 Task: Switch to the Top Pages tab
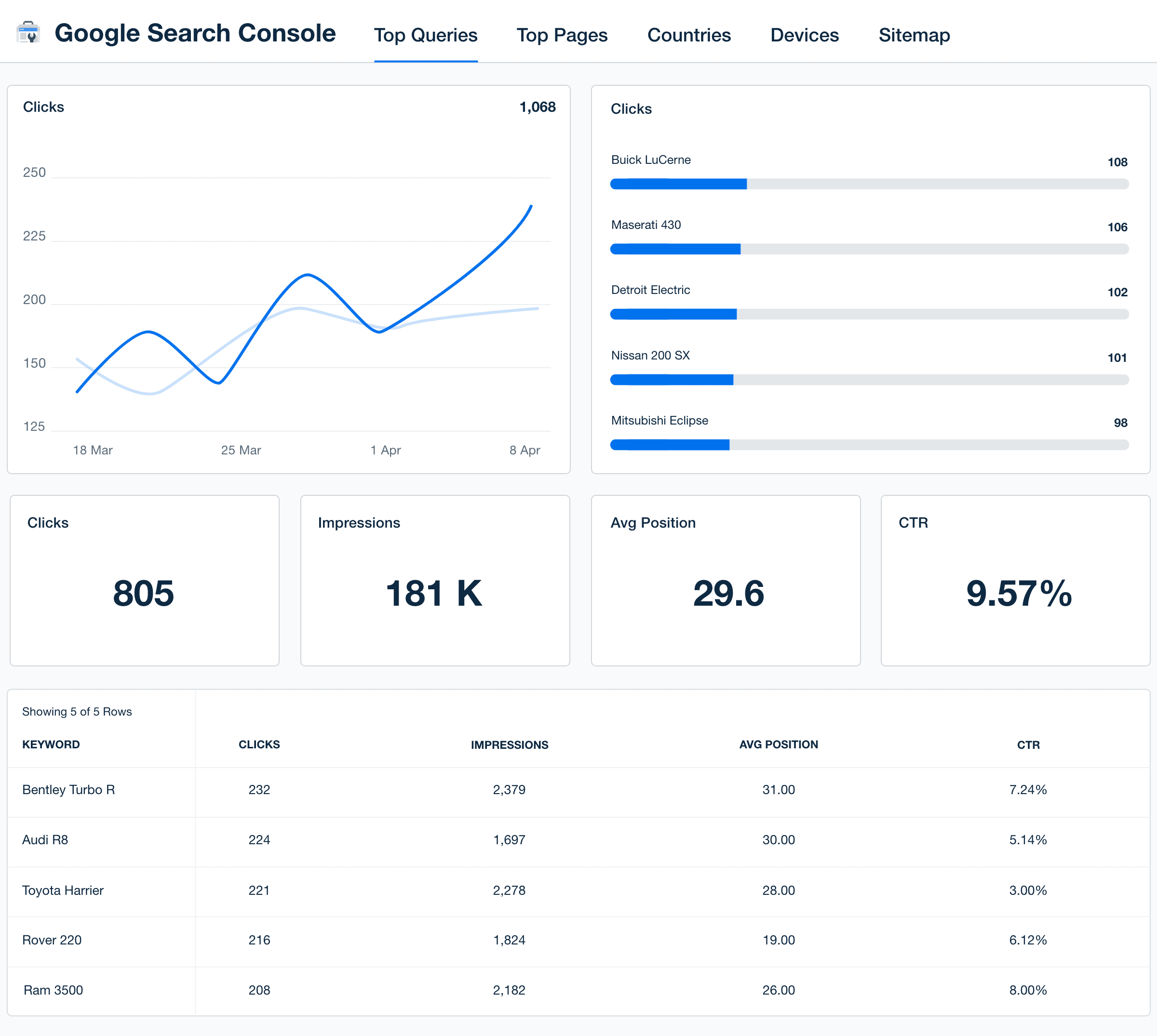pos(562,35)
